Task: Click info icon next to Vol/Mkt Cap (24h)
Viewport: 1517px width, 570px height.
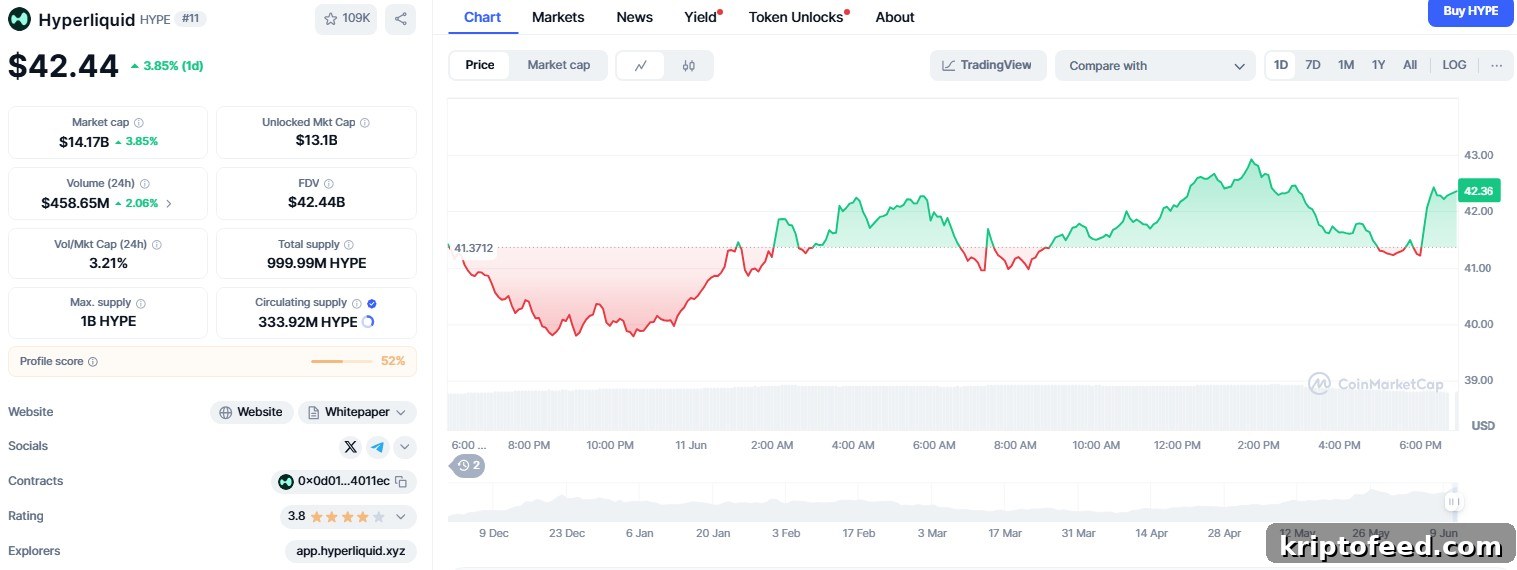Action: [156, 245]
